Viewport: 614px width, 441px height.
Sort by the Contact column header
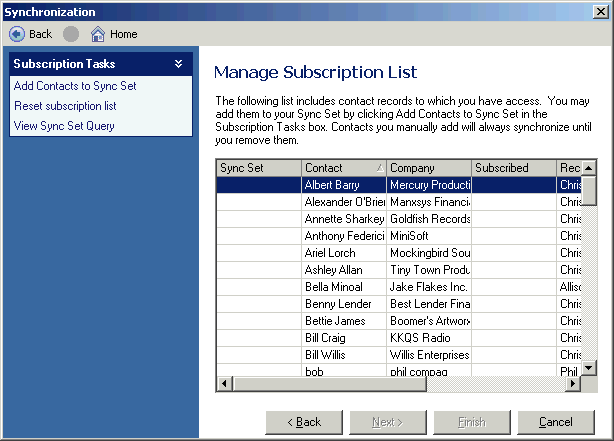(344, 168)
